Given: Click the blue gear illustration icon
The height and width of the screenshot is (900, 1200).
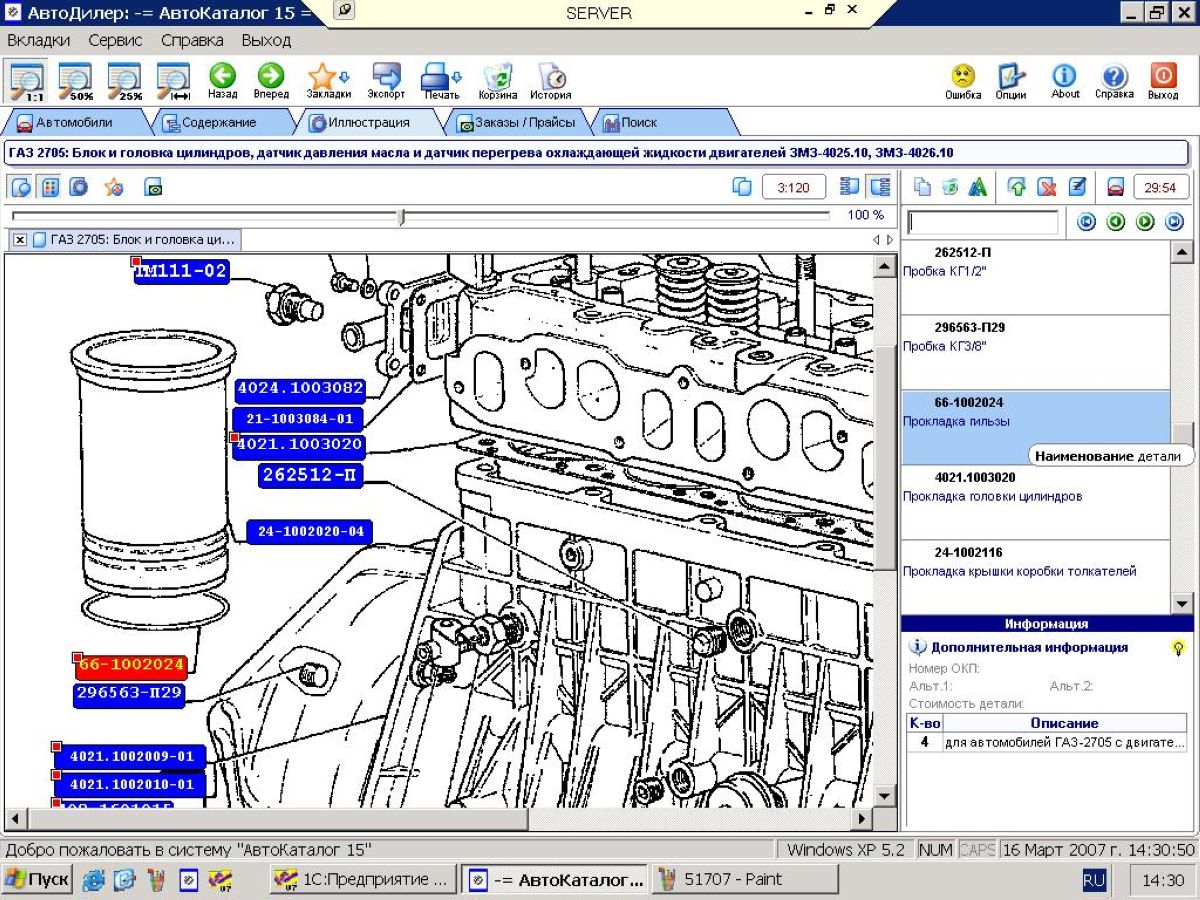Looking at the screenshot, I should tap(77, 187).
